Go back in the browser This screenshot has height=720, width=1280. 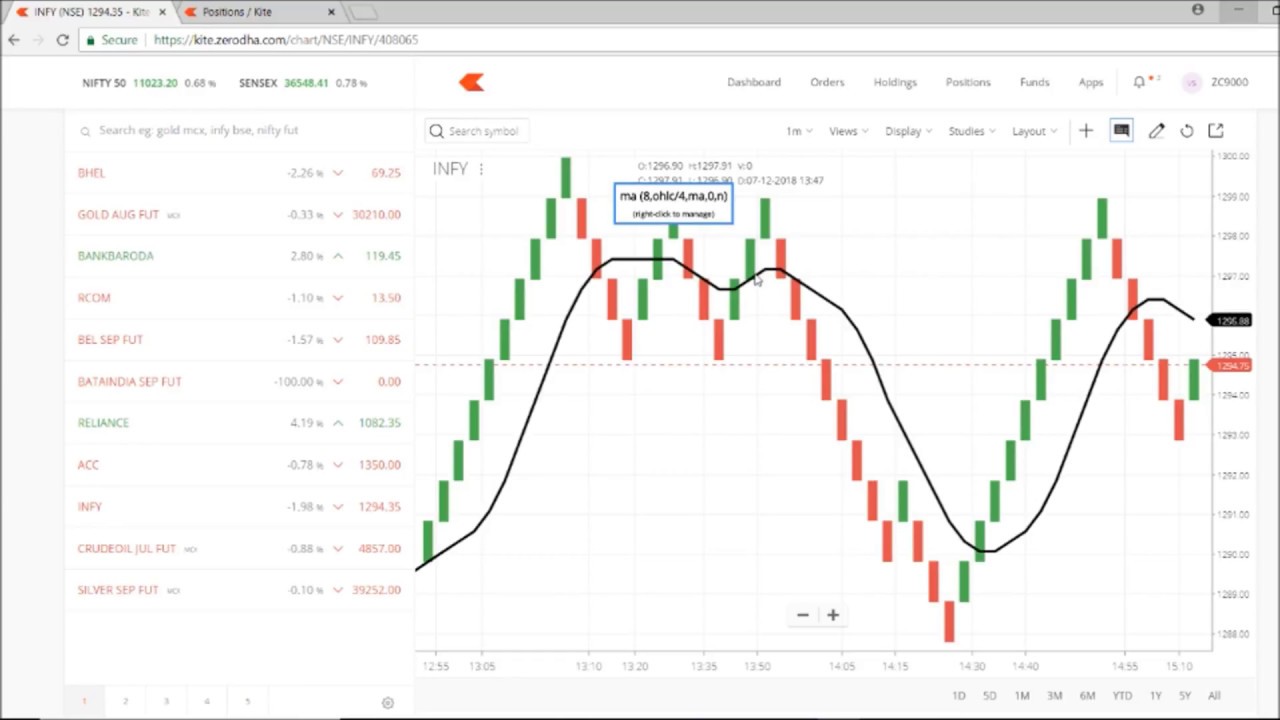pyautogui.click(x=13, y=40)
